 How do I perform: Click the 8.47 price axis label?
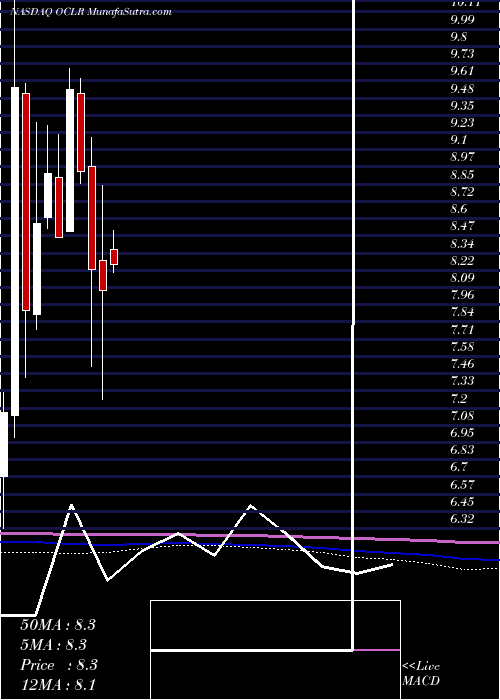coord(462,225)
